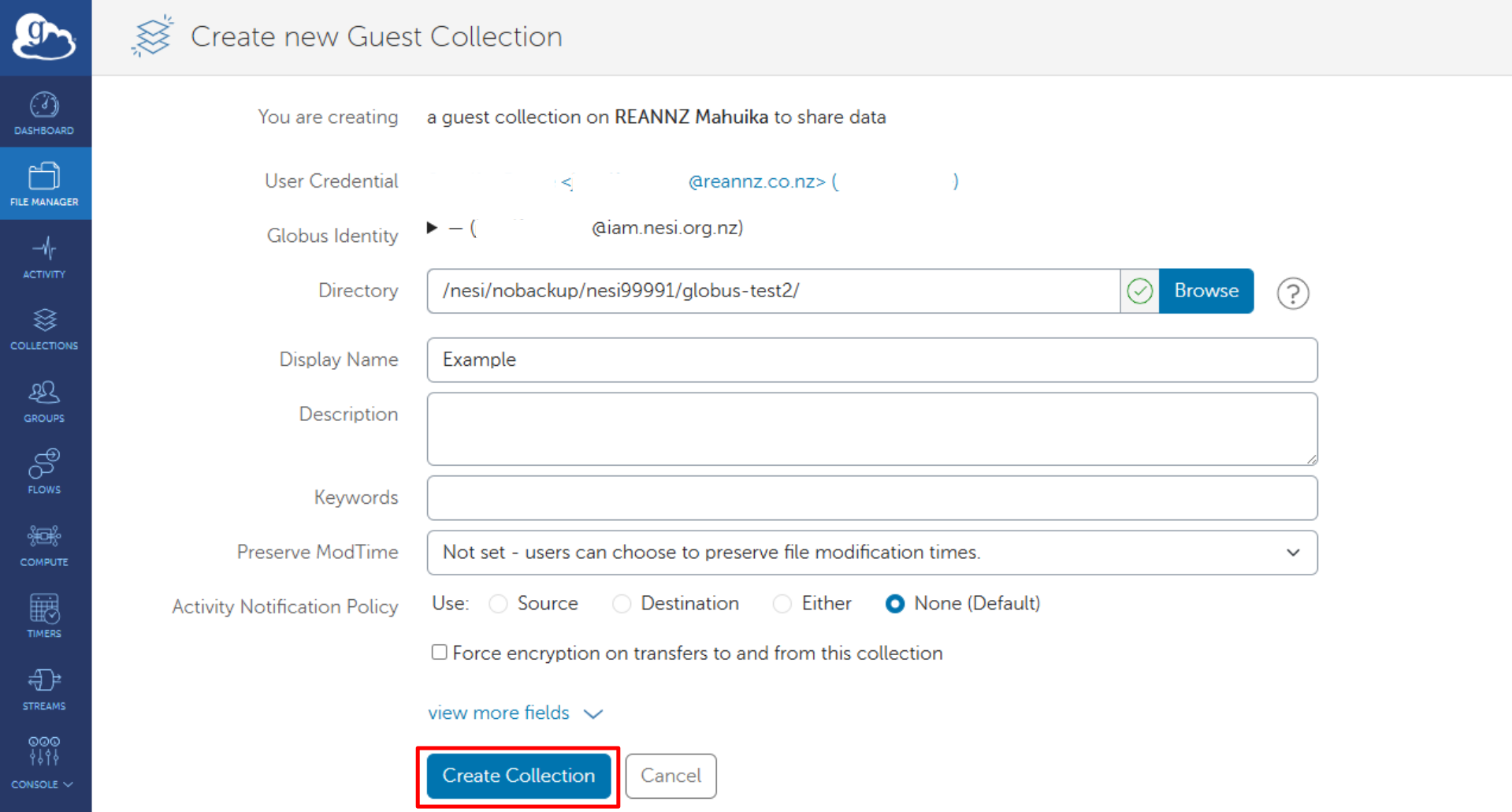Open Collections in the sidebar
The width and height of the screenshot is (1512, 812).
tap(45, 329)
